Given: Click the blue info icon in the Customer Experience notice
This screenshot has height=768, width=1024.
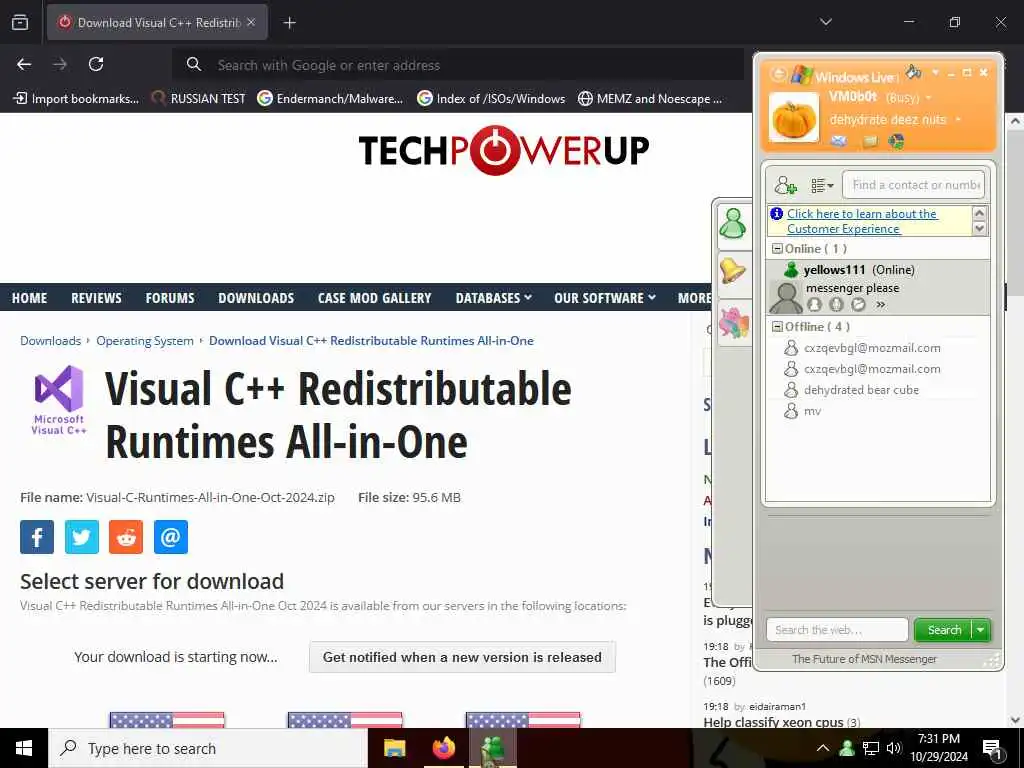Looking at the screenshot, I should (x=776, y=214).
